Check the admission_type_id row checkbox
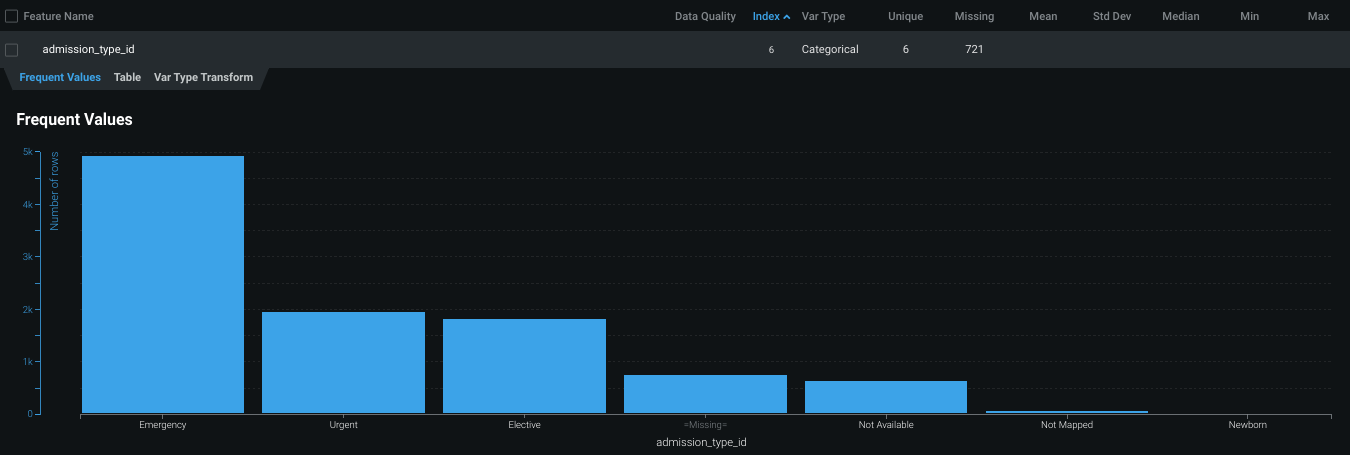The height and width of the screenshot is (455, 1350). [12, 50]
